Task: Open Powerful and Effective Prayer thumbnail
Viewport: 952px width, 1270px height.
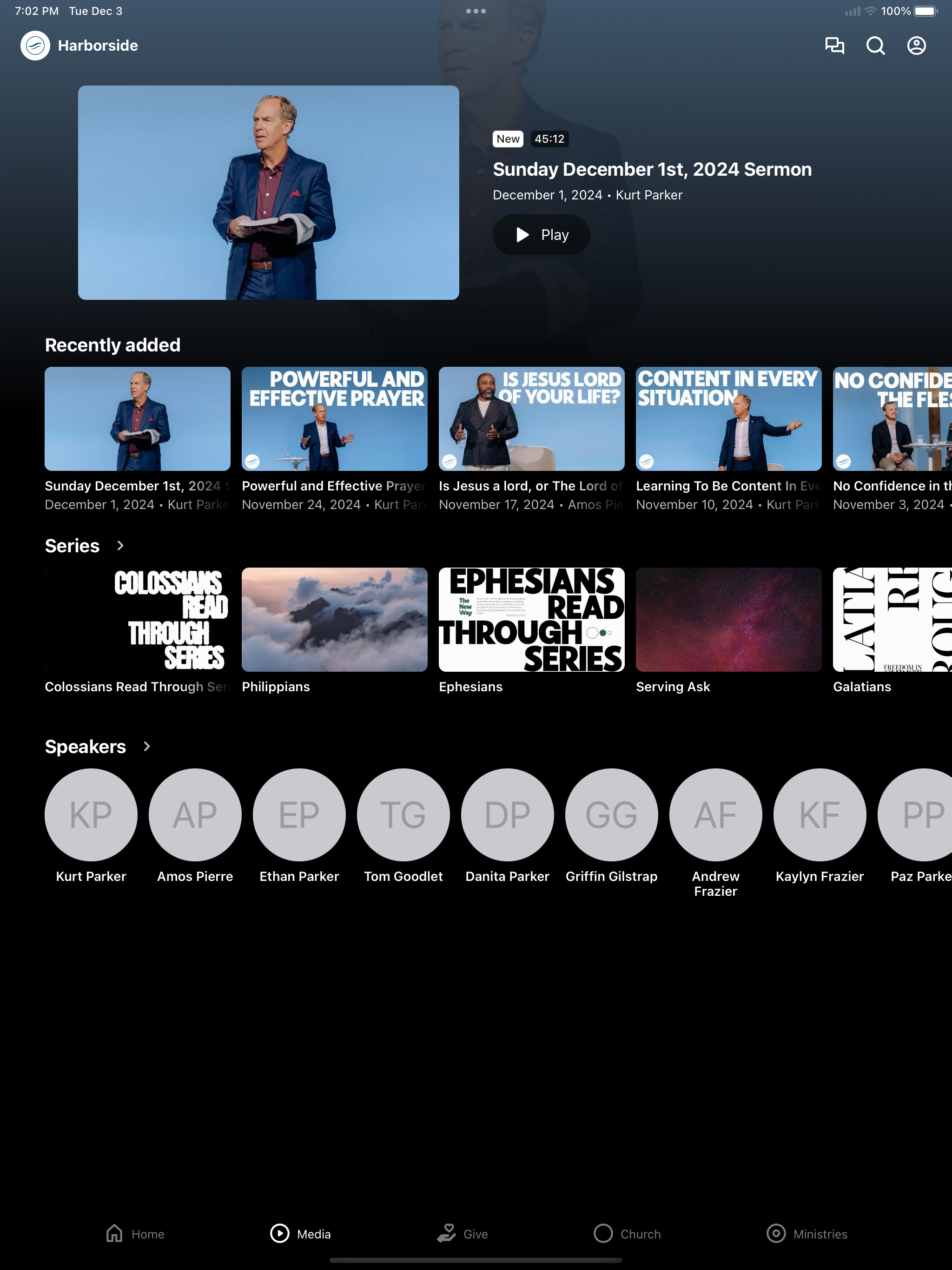Action: [334, 418]
